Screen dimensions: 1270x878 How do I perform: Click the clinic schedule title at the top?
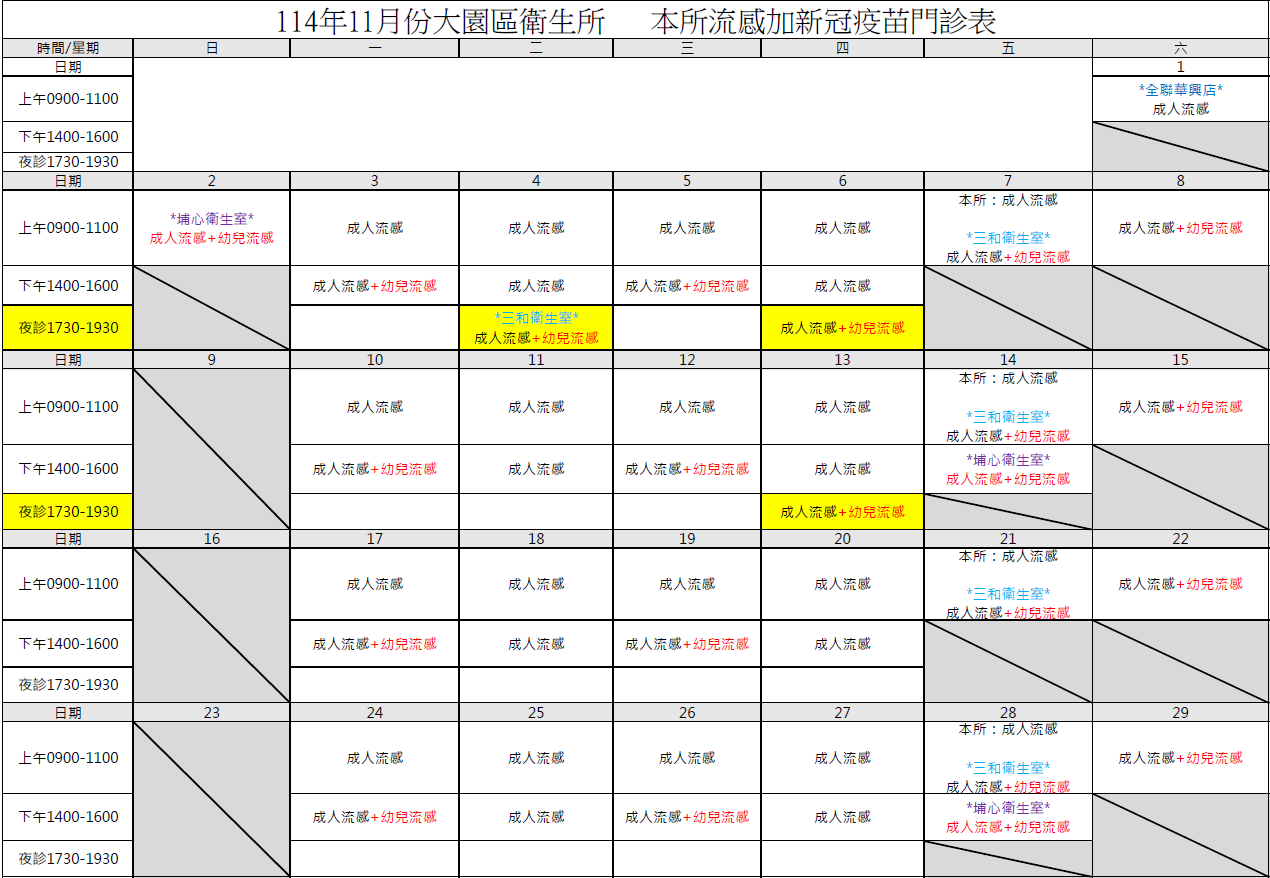point(636,21)
